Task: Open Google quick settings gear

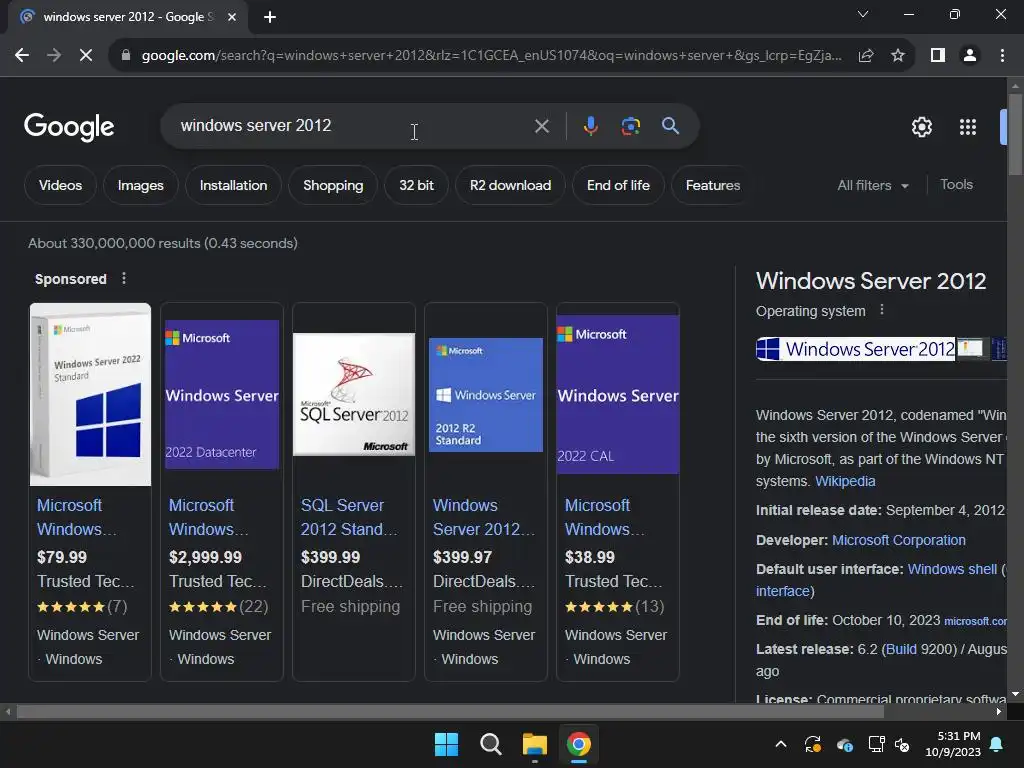Action: point(921,127)
